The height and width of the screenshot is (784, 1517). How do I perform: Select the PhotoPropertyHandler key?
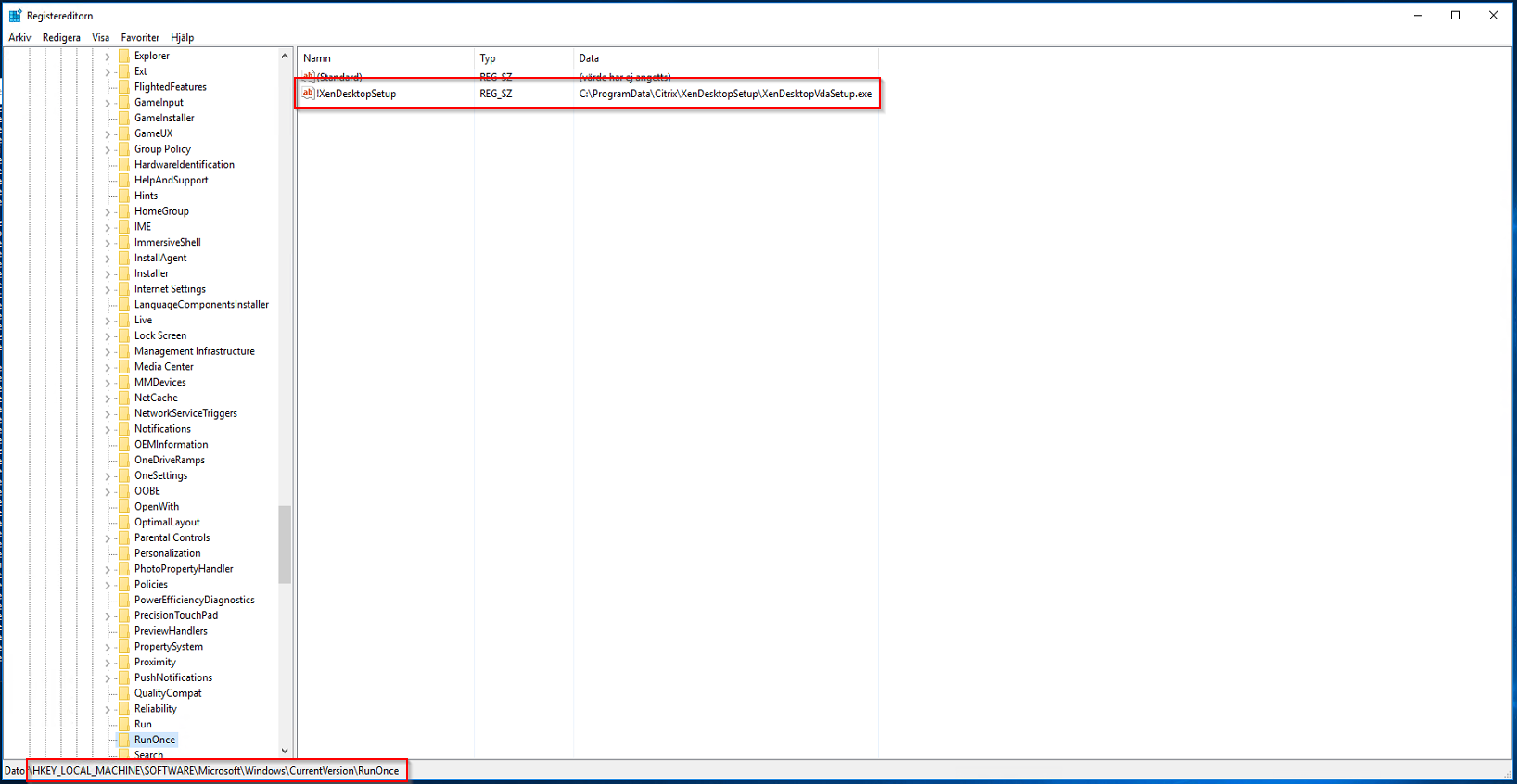pyautogui.click(x=184, y=569)
